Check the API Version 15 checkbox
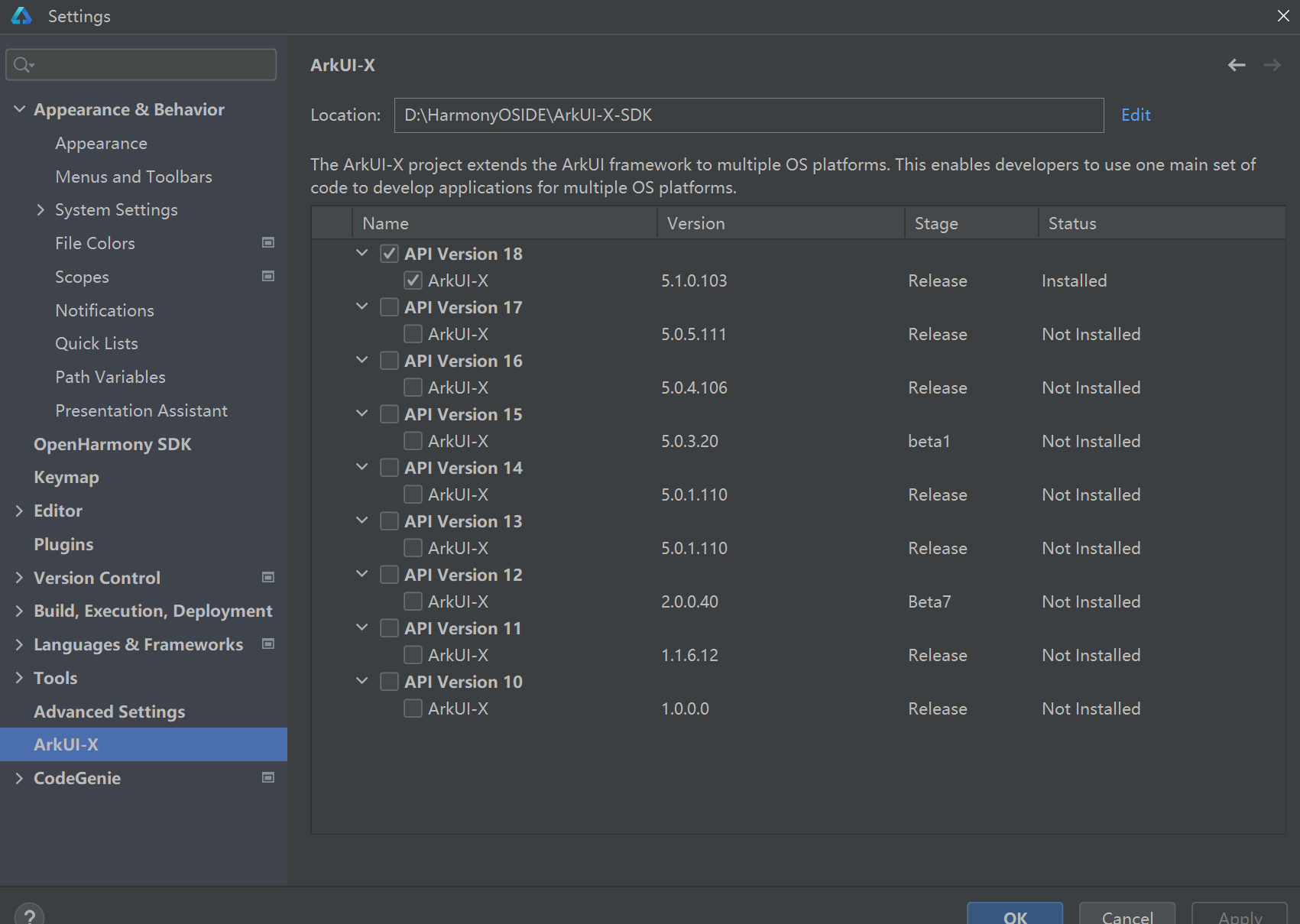 (x=389, y=414)
